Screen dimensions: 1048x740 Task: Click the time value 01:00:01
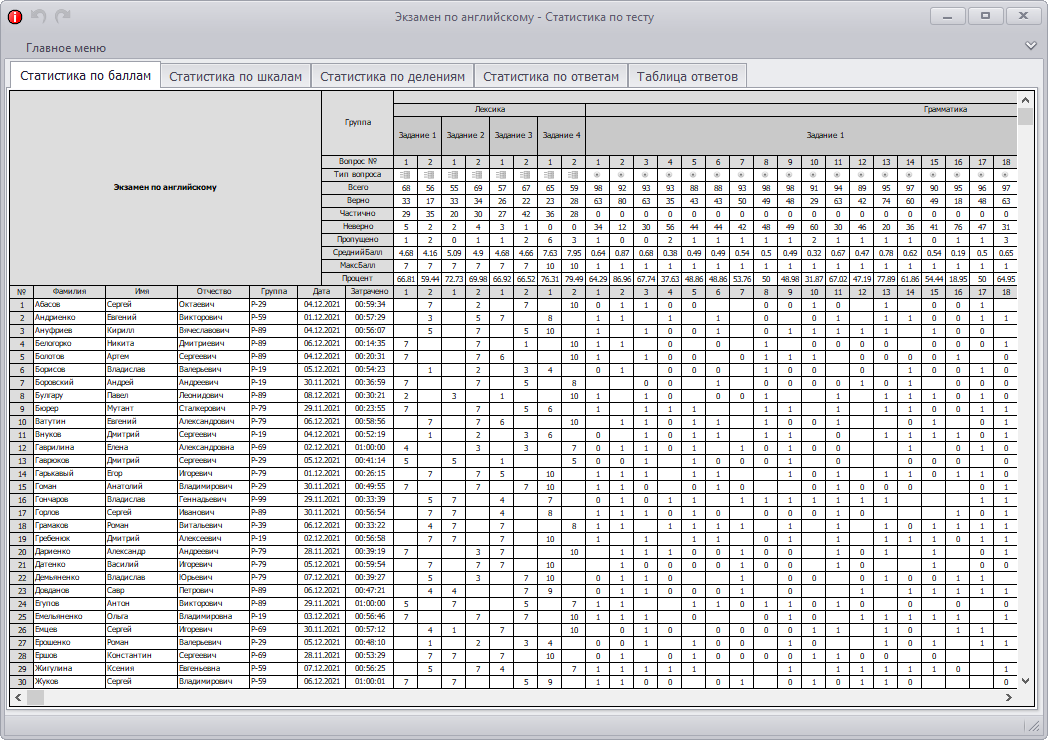point(370,681)
